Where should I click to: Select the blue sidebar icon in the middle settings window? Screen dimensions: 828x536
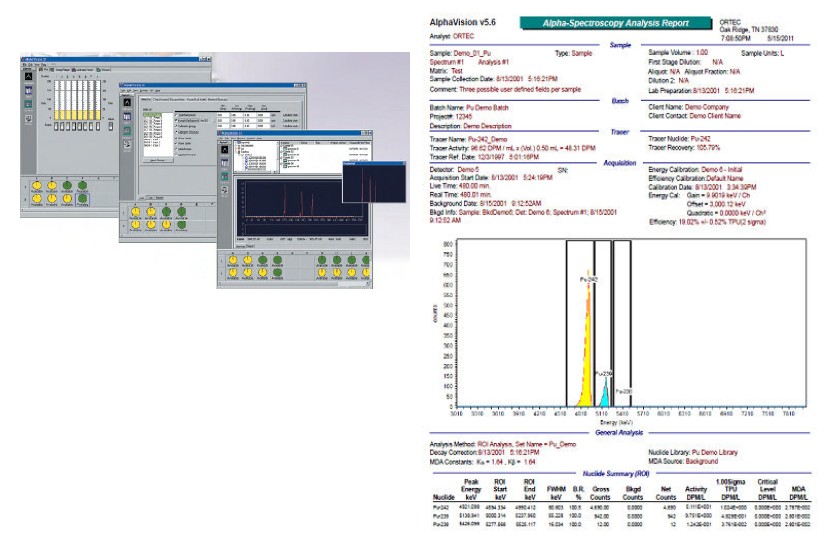click(127, 117)
